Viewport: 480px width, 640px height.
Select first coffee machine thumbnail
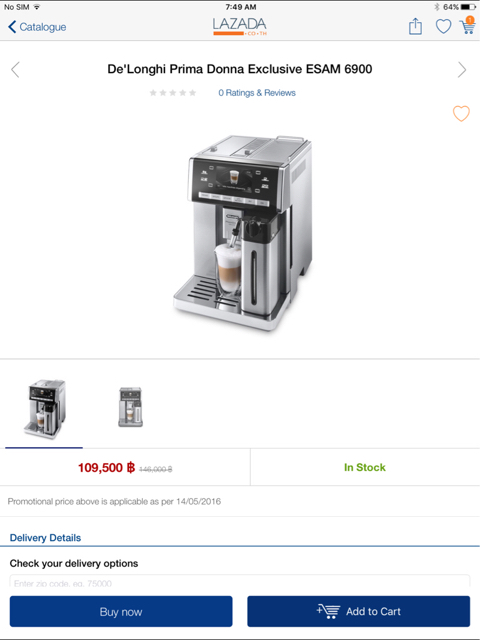[x=44, y=409]
